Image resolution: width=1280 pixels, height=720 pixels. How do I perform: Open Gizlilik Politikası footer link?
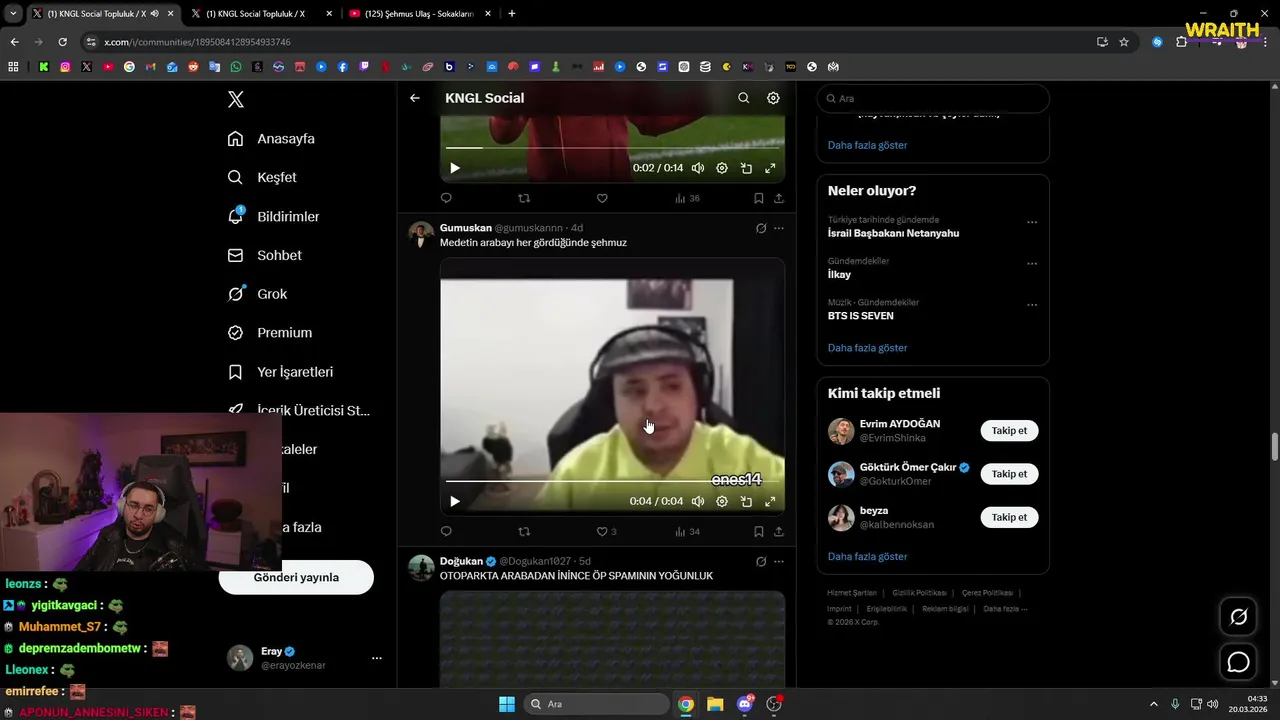point(919,593)
